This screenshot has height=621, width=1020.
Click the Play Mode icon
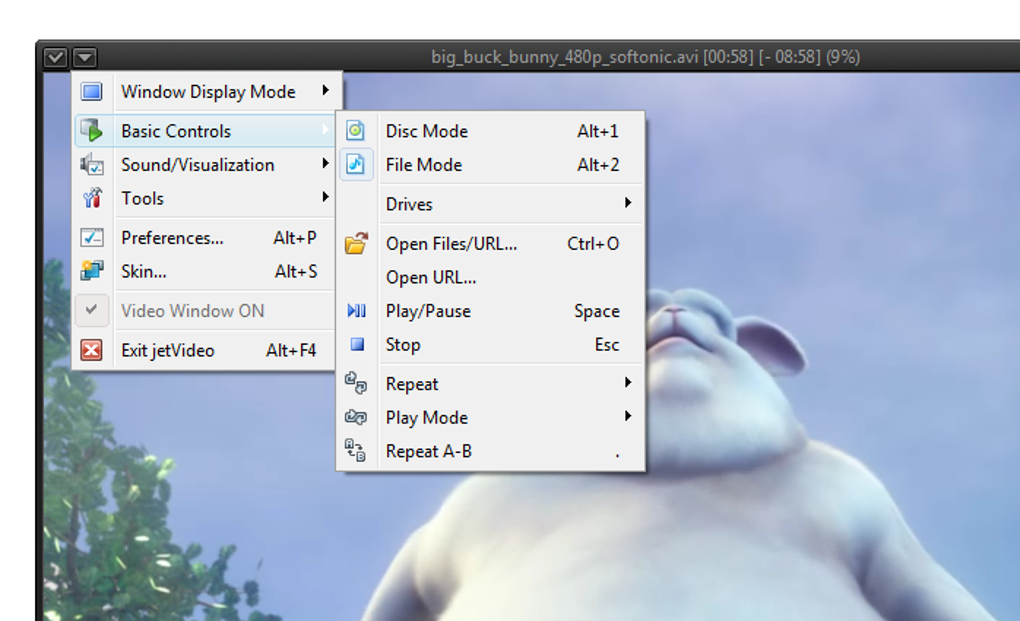point(356,417)
